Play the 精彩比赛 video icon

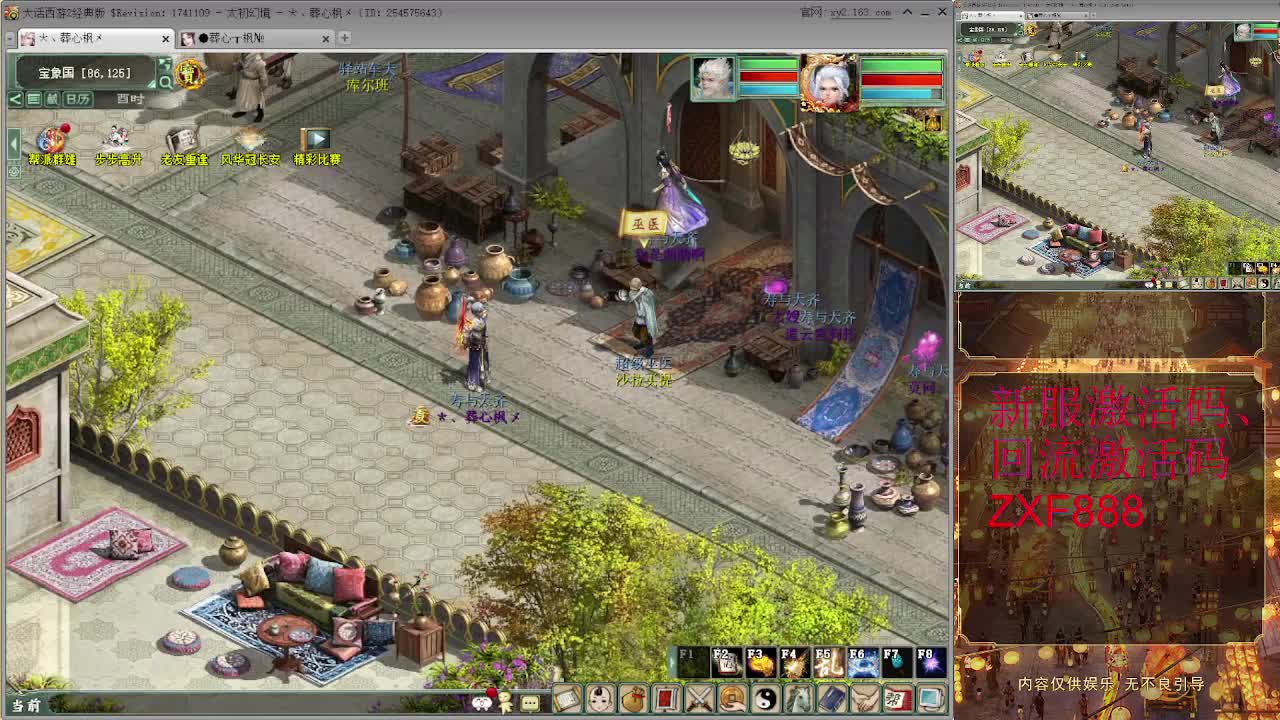316,145
